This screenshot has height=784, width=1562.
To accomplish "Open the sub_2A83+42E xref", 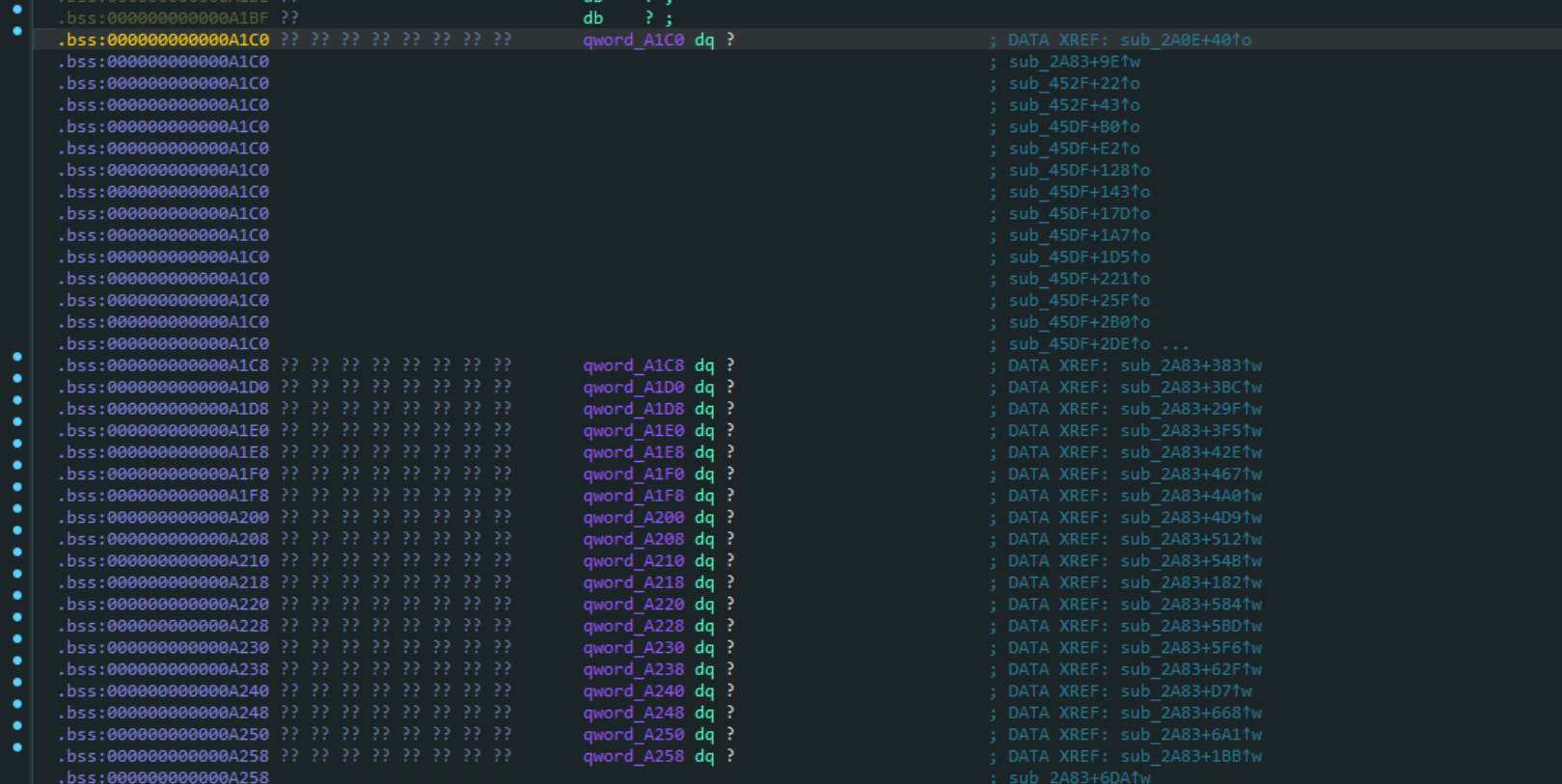I will tap(1192, 452).
